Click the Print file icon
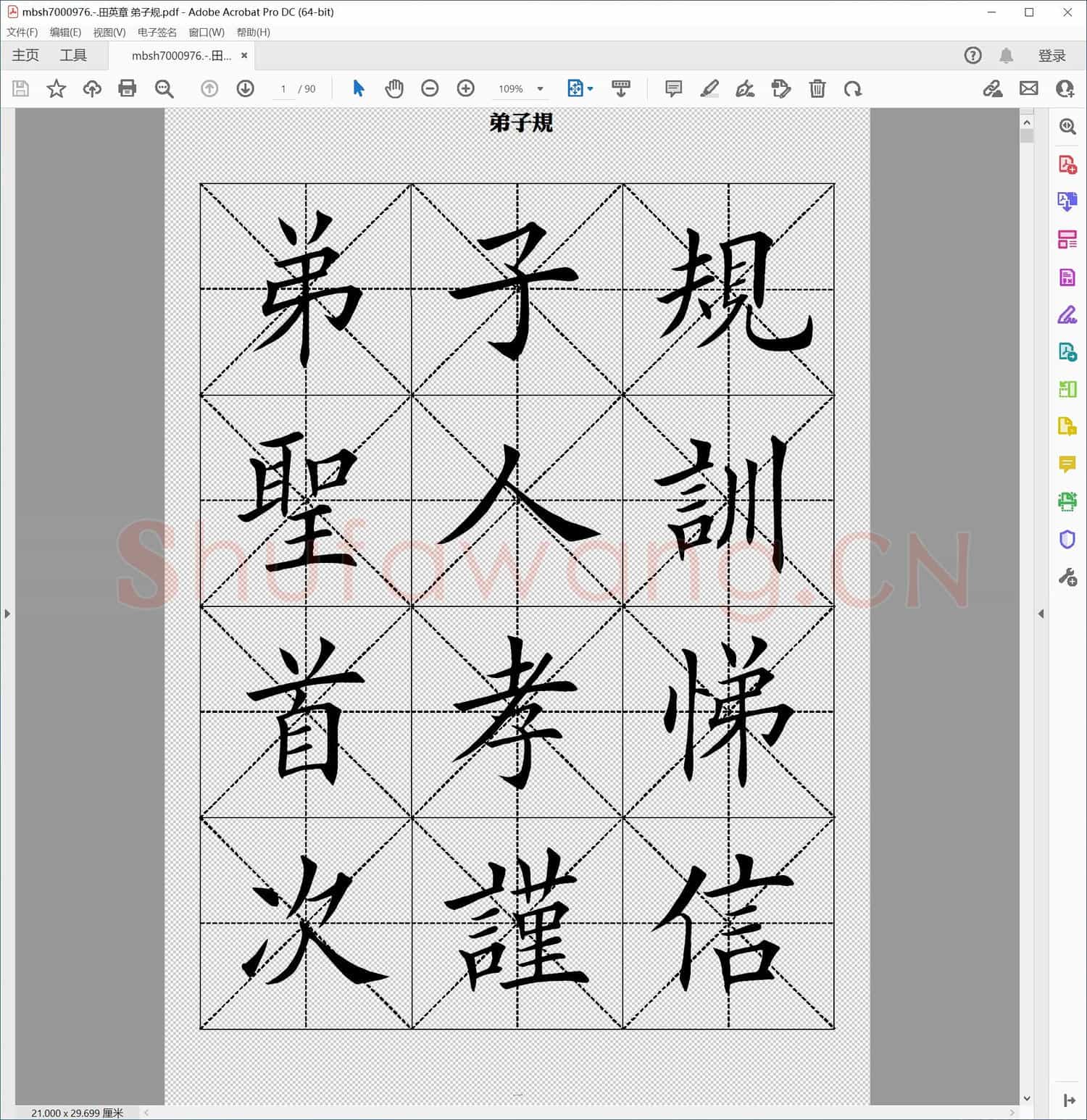This screenshot has width=1087, height=1120. pyautogui.click(x=128, y=88)
